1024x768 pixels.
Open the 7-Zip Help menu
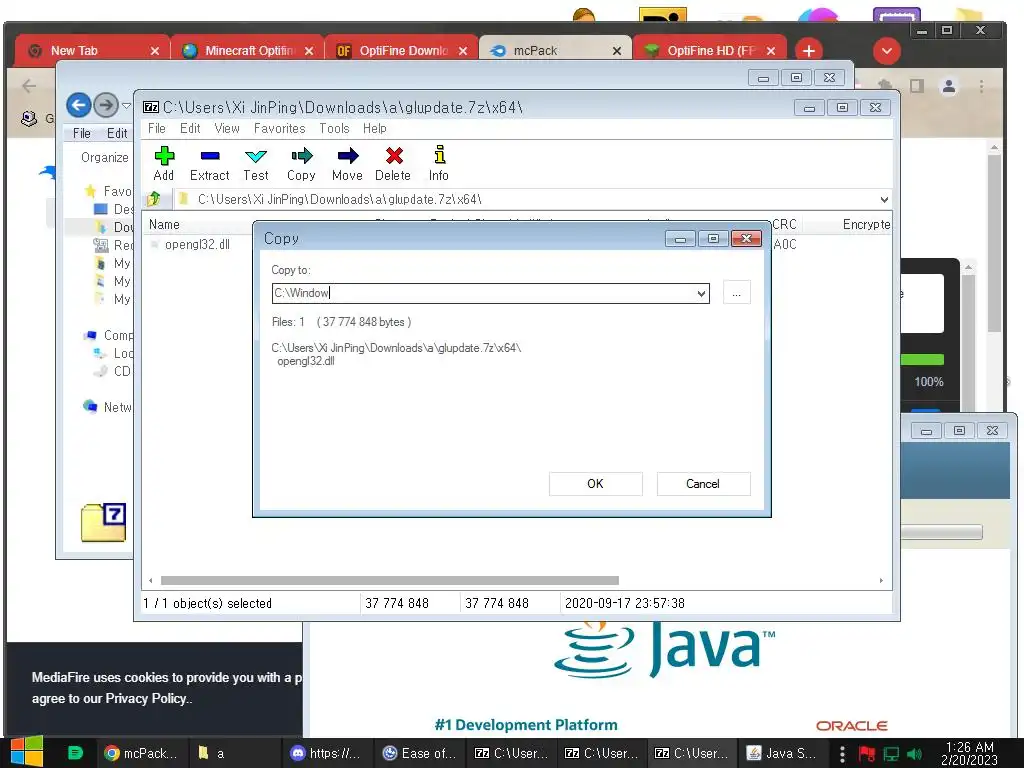tap(375, 128)
